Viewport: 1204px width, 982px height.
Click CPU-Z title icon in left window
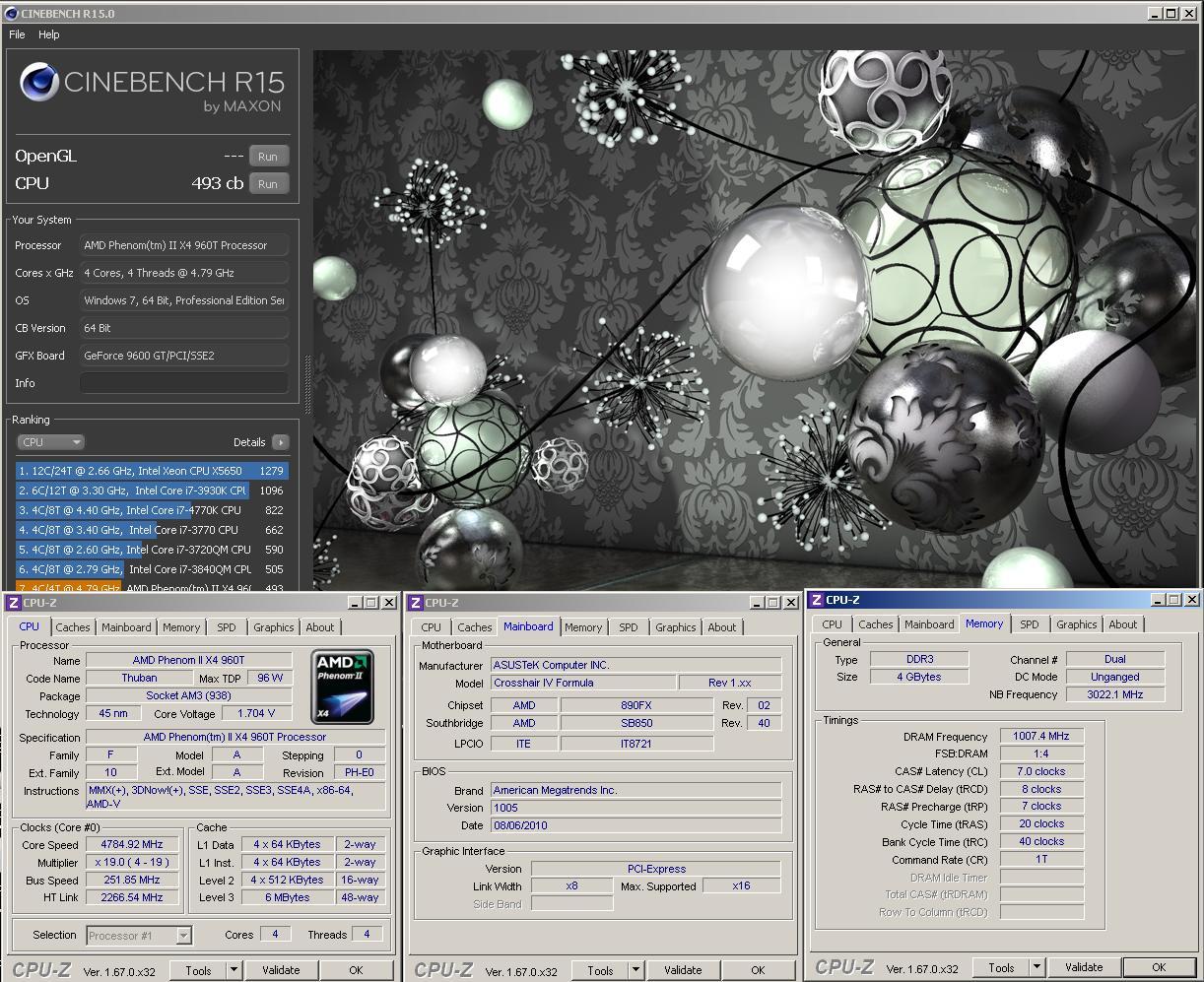pos(13,603)
